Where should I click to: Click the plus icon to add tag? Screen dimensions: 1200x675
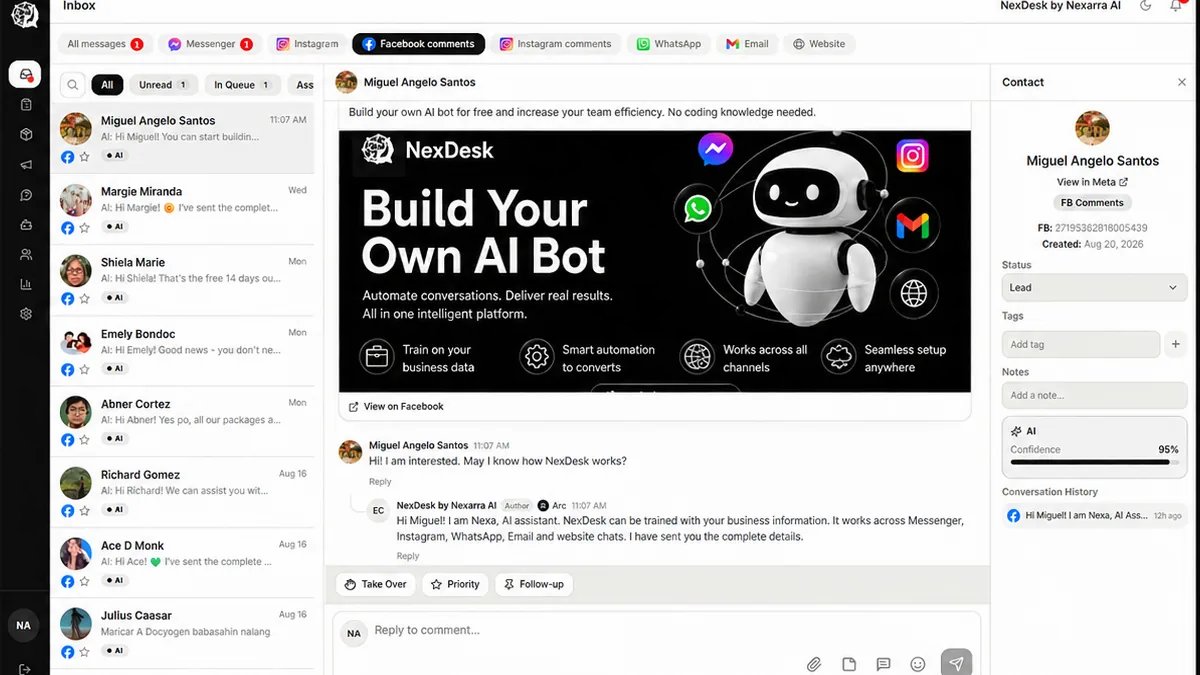coord(1176,344)
